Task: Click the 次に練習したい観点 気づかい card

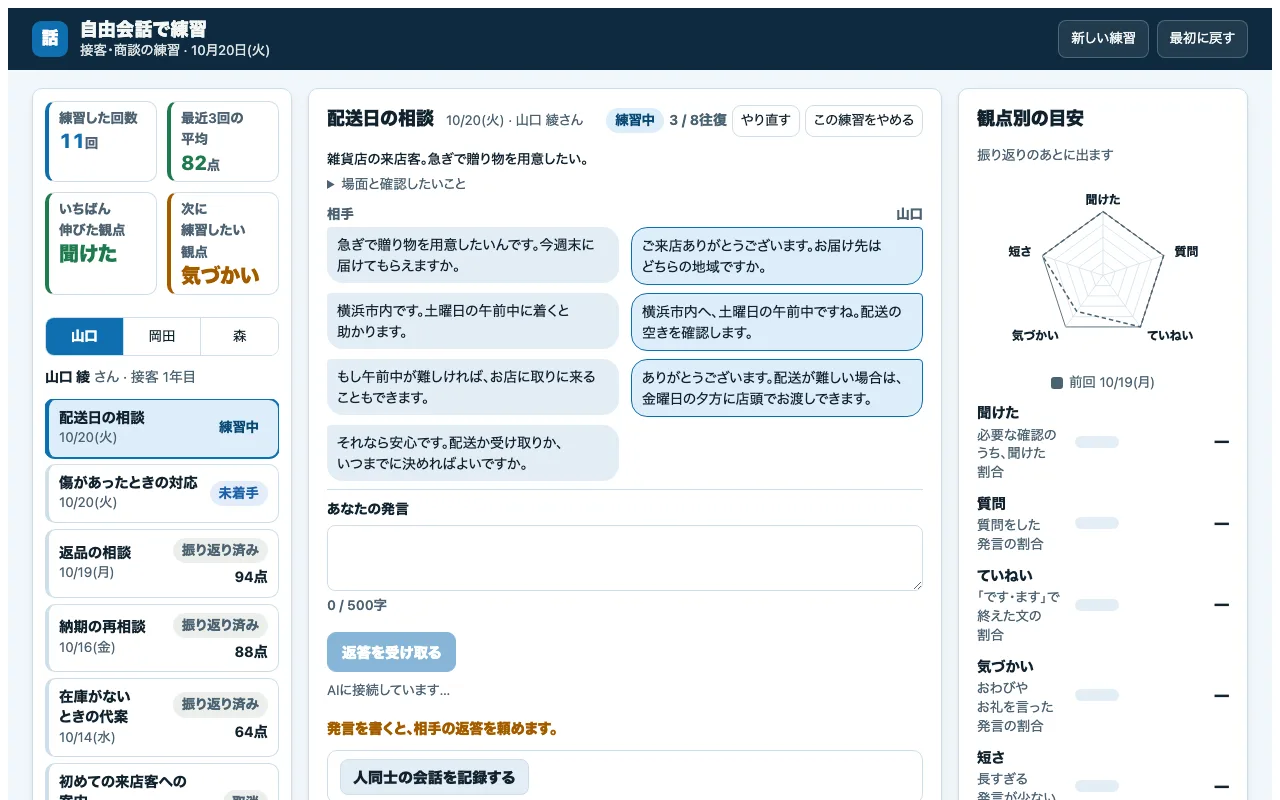Action: tap(223, 243)
